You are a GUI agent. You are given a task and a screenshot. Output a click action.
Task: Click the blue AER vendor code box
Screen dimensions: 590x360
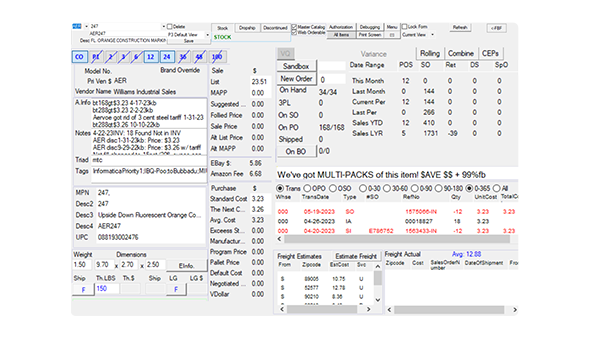(x=76, y=26)
